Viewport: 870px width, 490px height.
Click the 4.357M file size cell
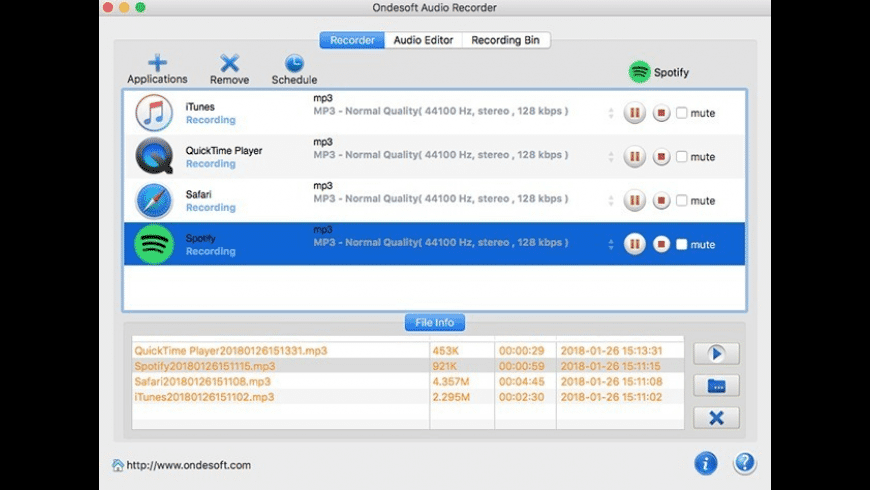click(451, 381)
